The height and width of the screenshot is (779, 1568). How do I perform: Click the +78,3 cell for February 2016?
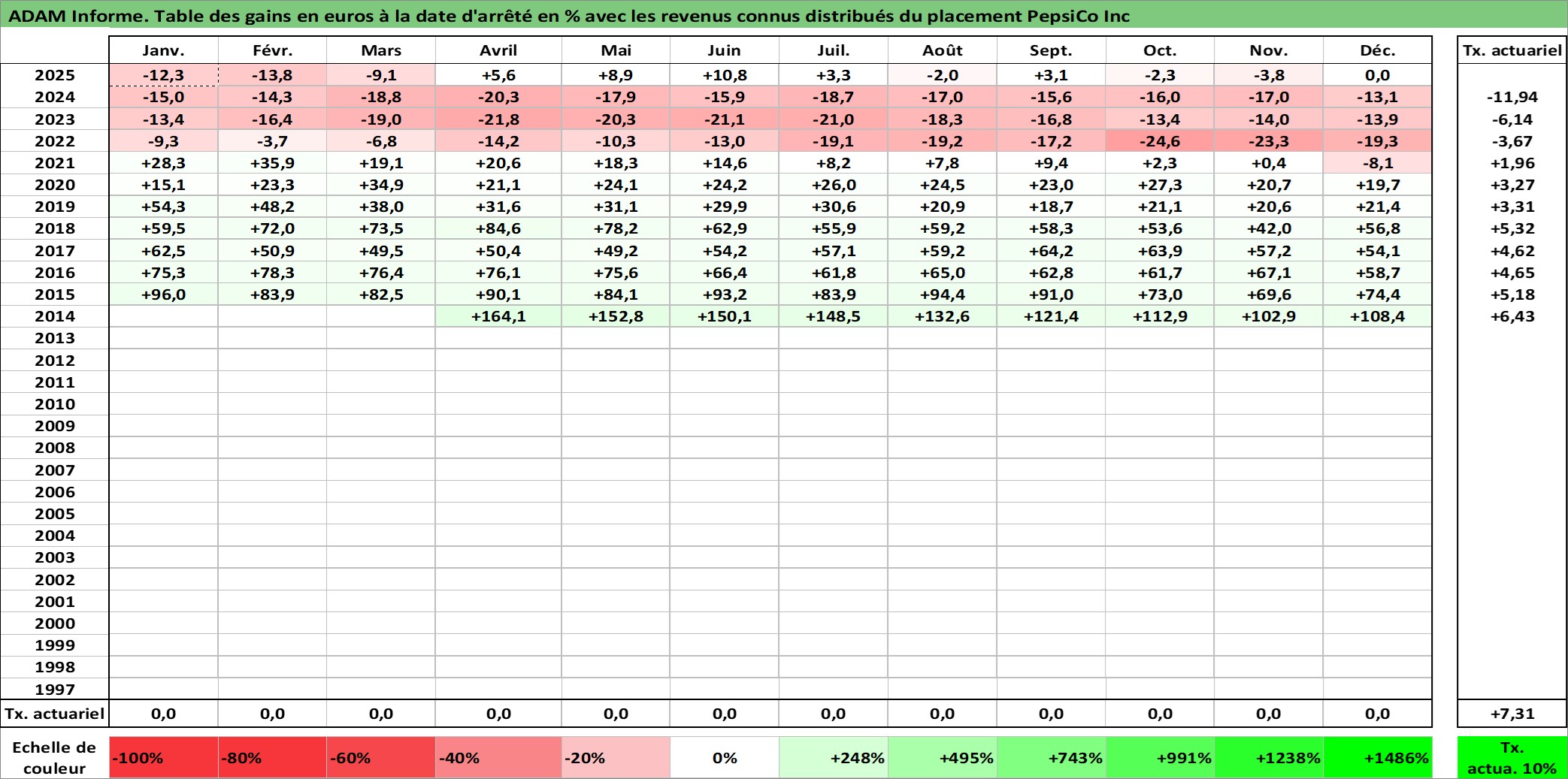pyautogui.click(x=272, y=273)
